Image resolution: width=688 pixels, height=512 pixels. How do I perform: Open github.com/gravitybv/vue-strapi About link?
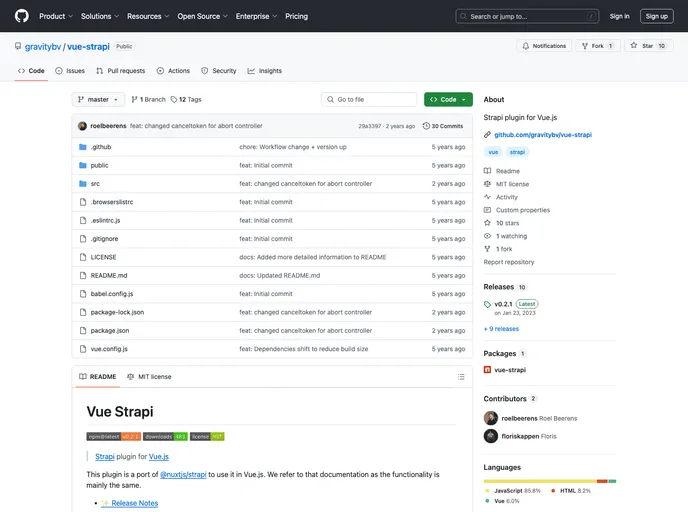[x=543, y=135]
